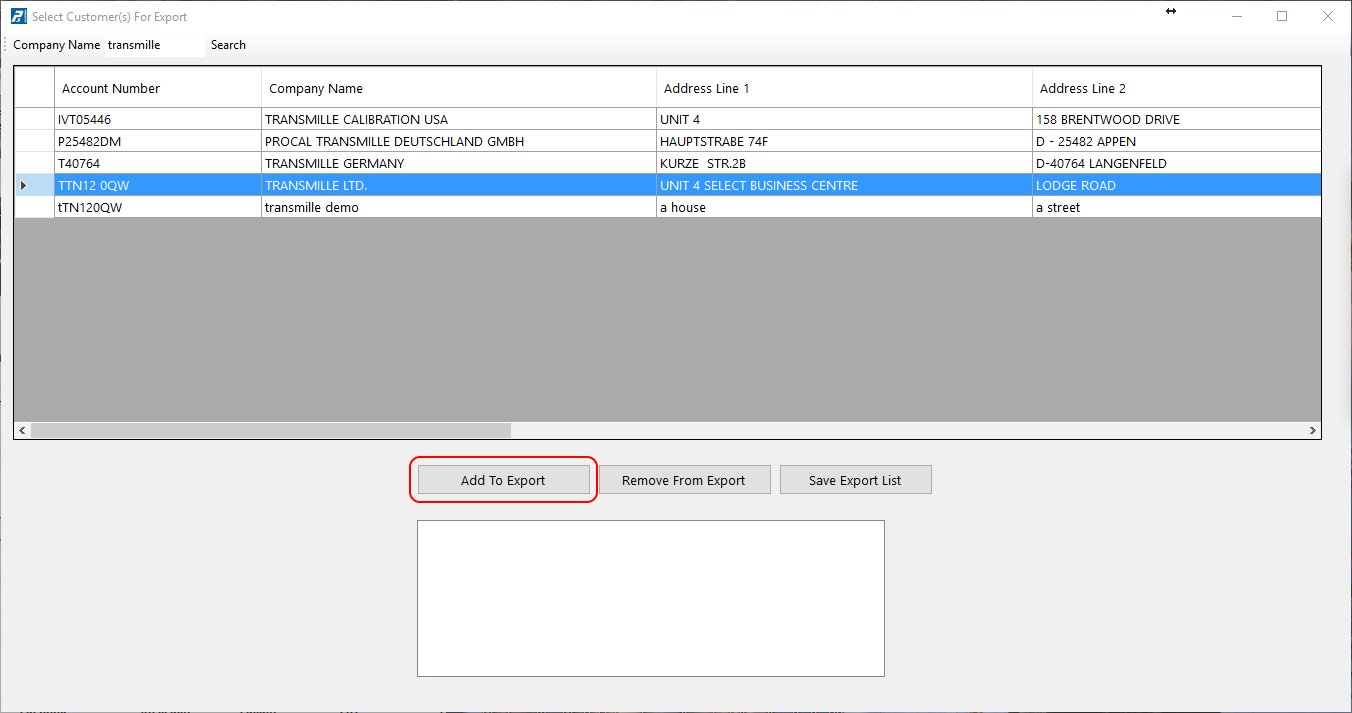Click the Company Name column header
The image size is (1352, 713).
pyautogui.click(x=459, y=88)
